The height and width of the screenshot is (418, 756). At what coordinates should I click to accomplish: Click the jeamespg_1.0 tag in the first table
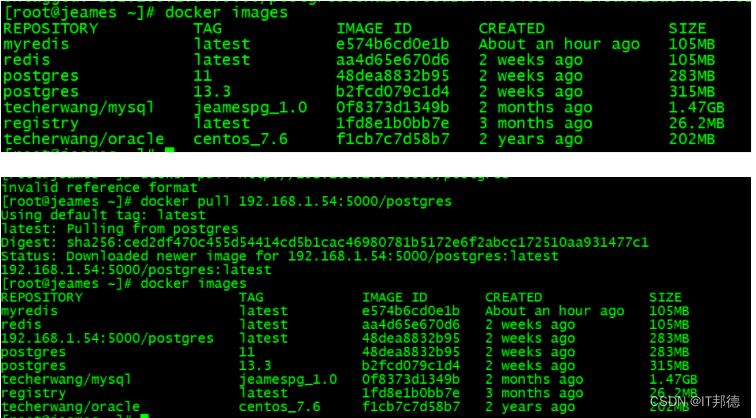(x=251, y=107)
